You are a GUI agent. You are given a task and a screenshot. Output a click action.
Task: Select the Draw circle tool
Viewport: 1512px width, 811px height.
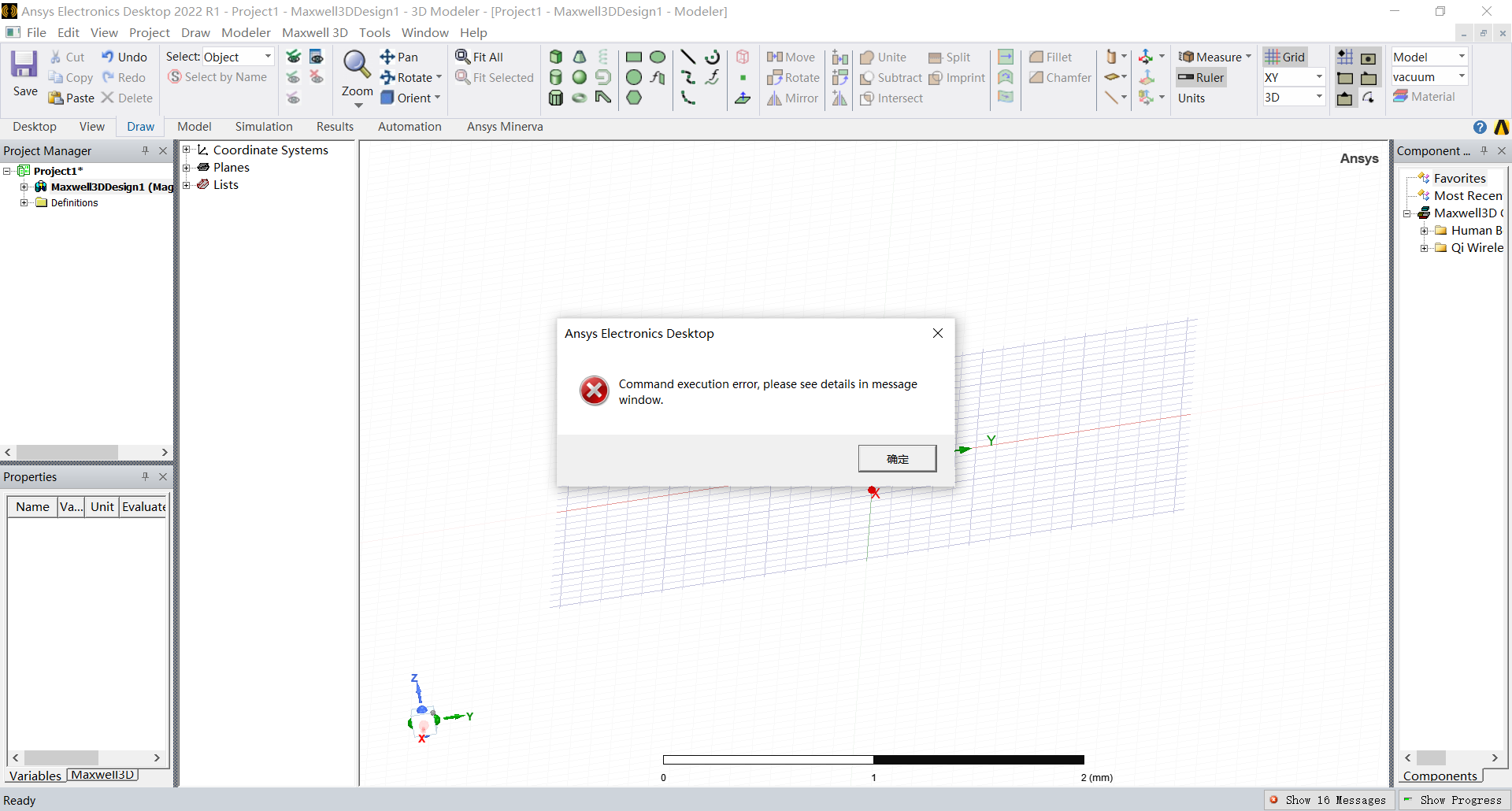pyautogui.click(x=634, y=77)
